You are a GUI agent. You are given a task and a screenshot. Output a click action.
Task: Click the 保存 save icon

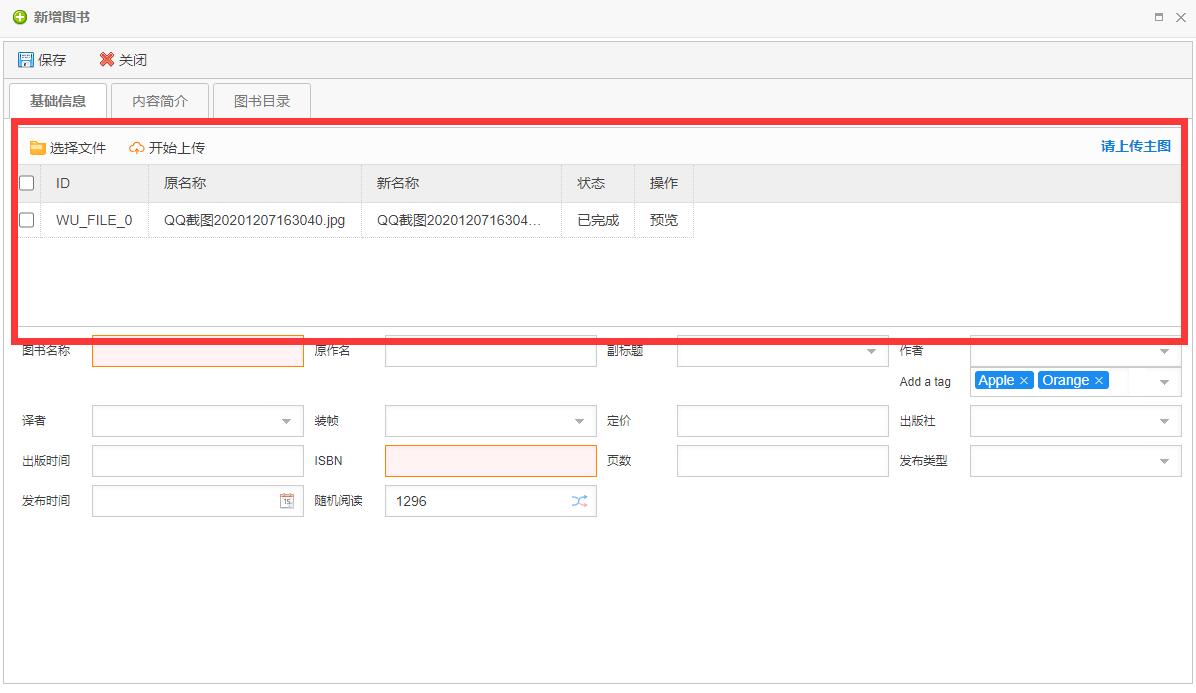tap(25, 59)
